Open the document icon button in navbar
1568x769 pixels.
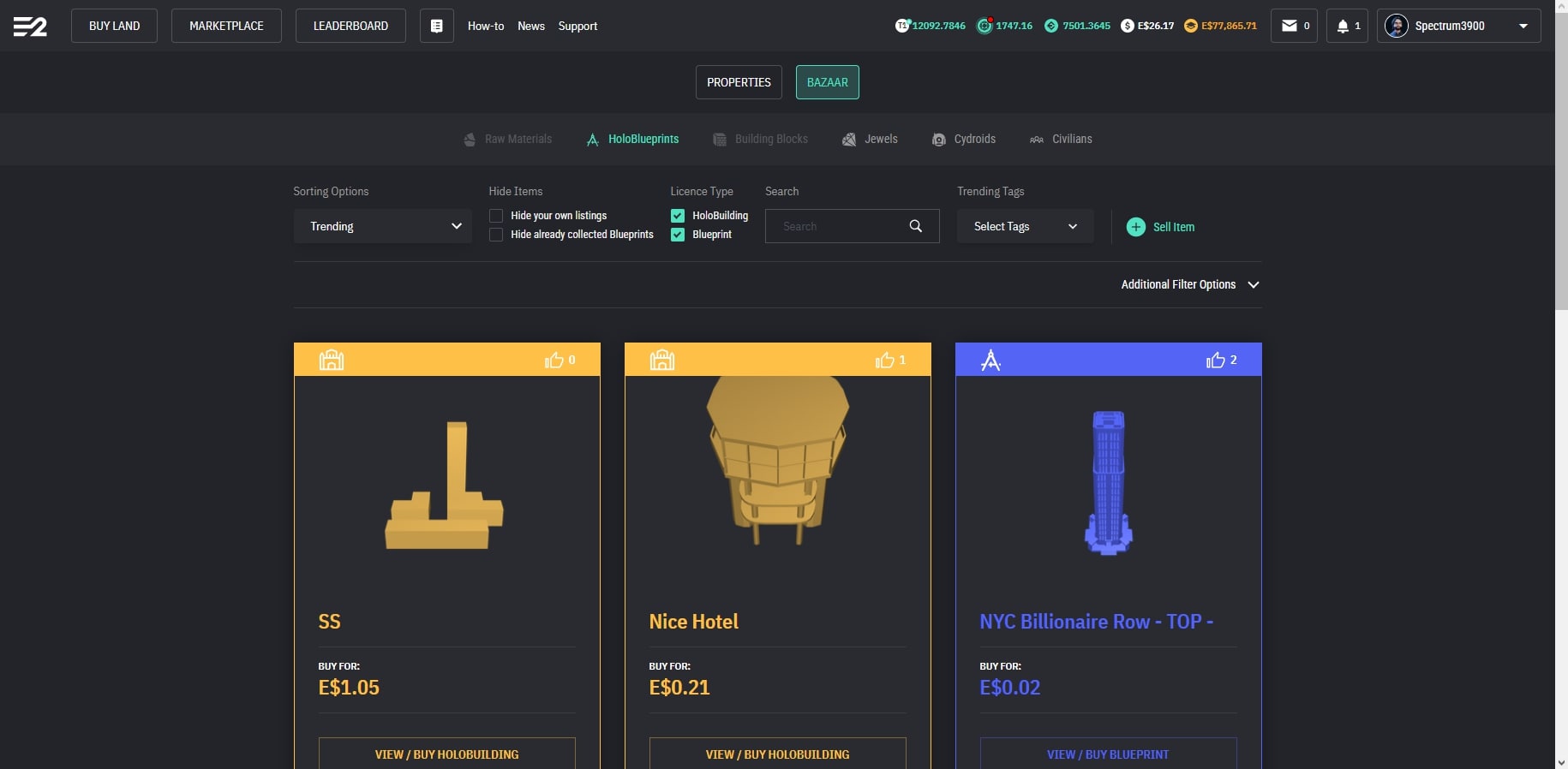[x=436, y=26]
